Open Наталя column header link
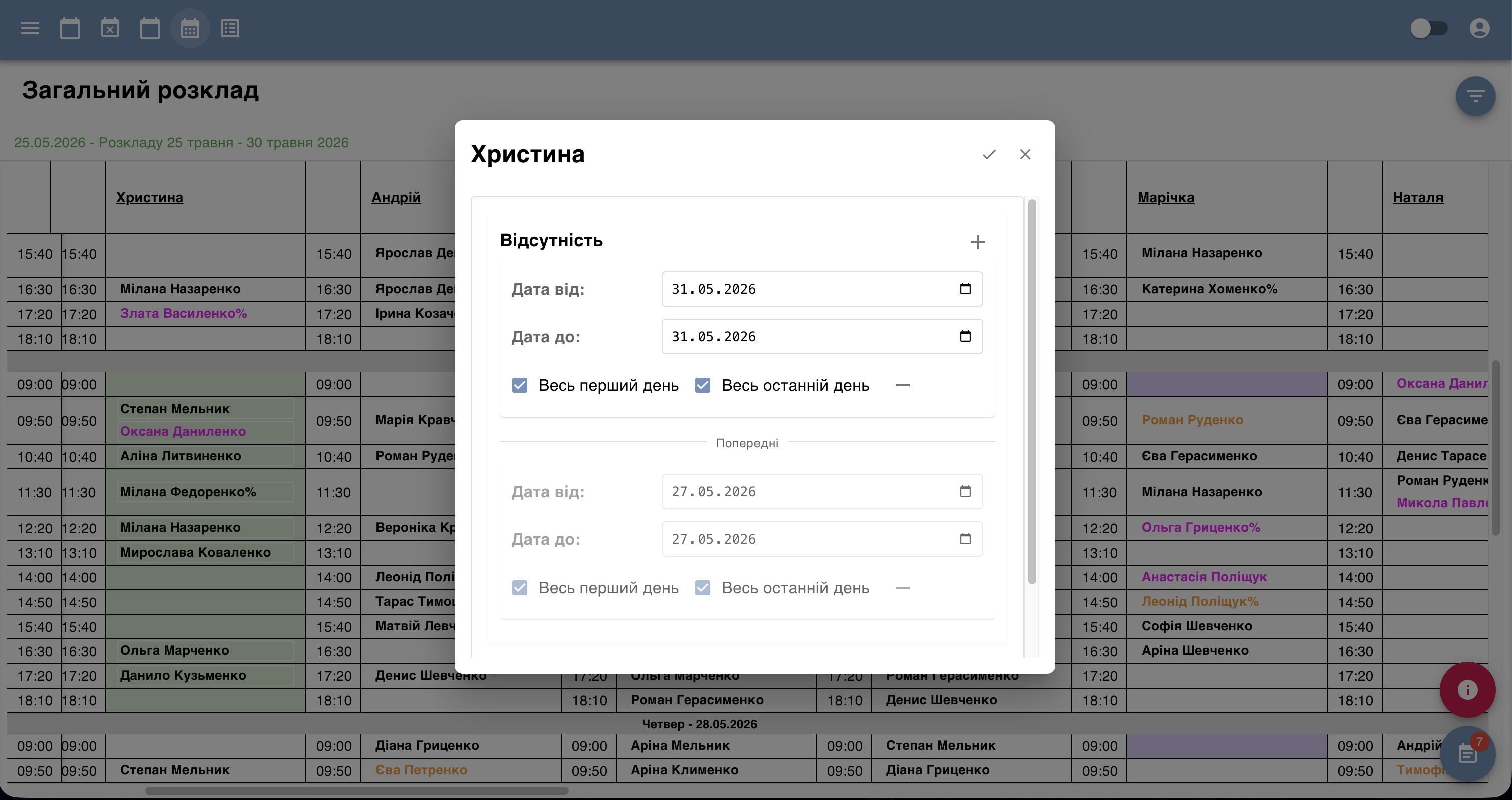Viewport: 1512px width, 800px height. (x=1417, y=198)
